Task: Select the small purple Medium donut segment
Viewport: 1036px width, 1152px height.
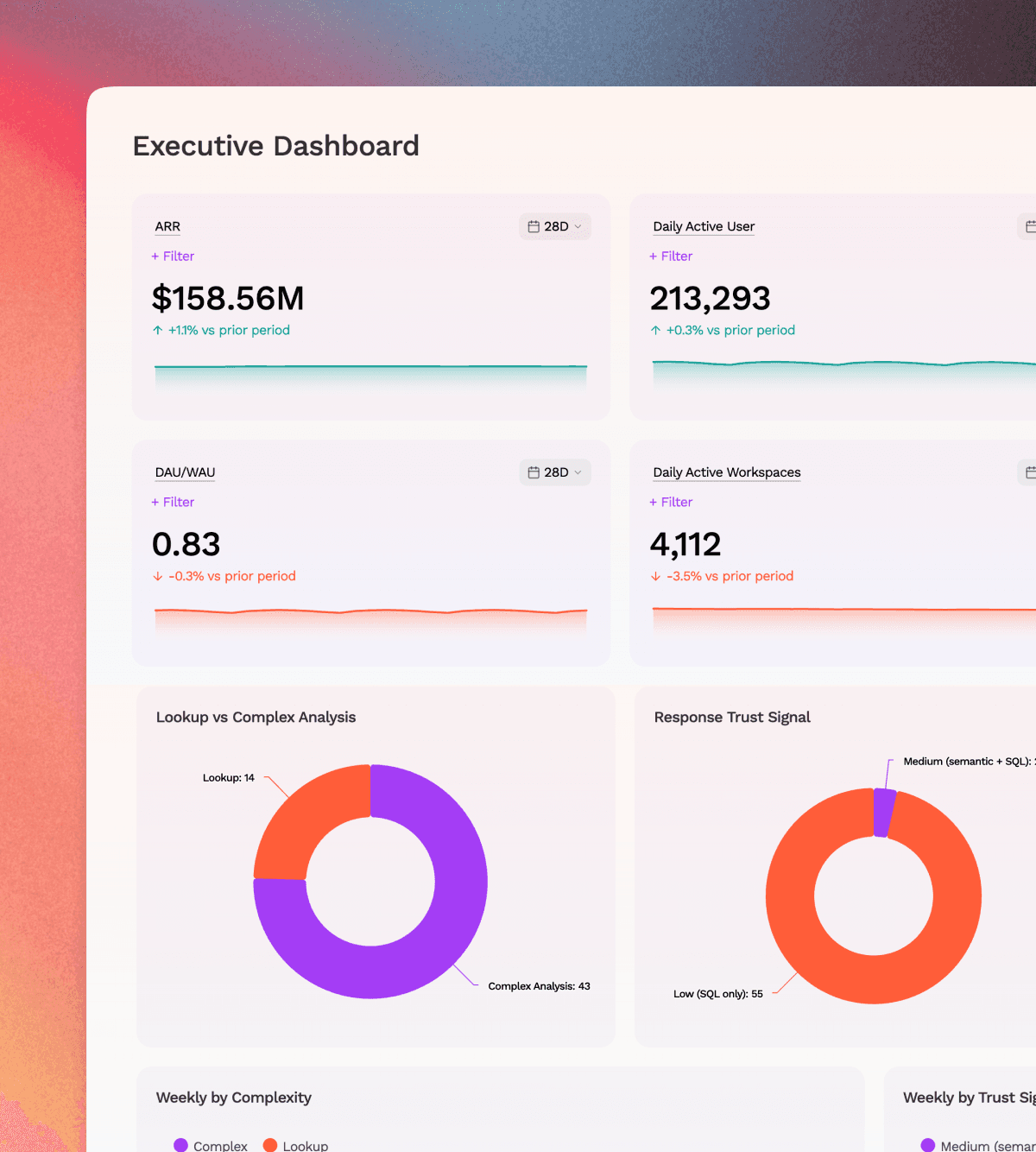Action: (883, 813)
